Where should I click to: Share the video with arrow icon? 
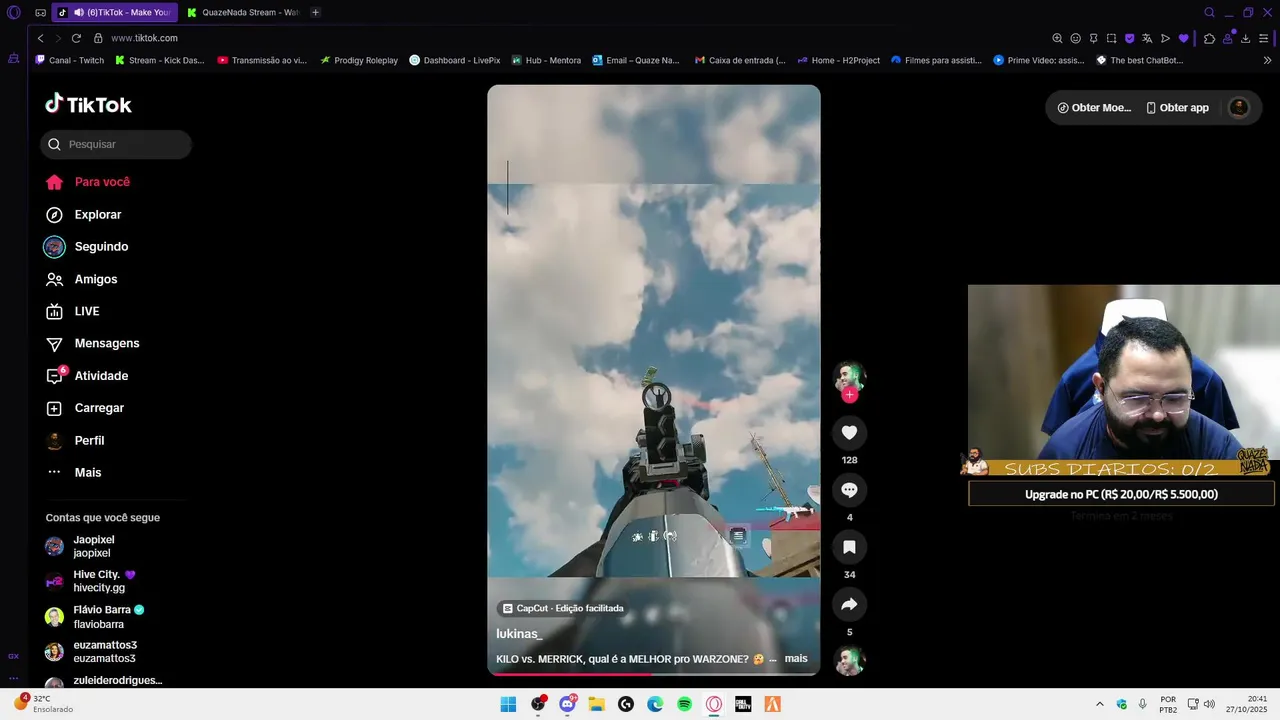pyautogui.click(x=849, y=604)
